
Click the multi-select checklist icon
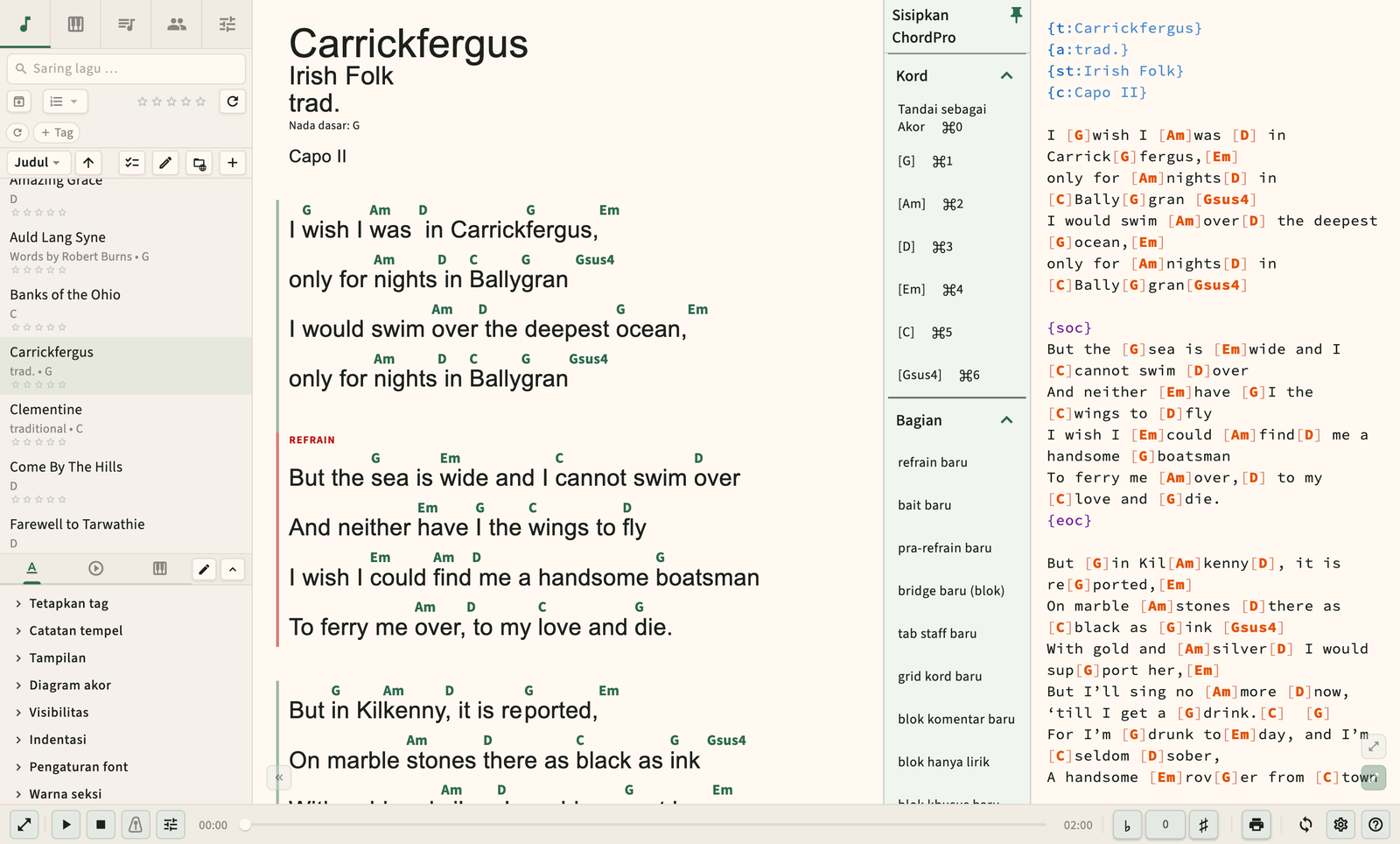pyautogui.click(x=132, y=162)
